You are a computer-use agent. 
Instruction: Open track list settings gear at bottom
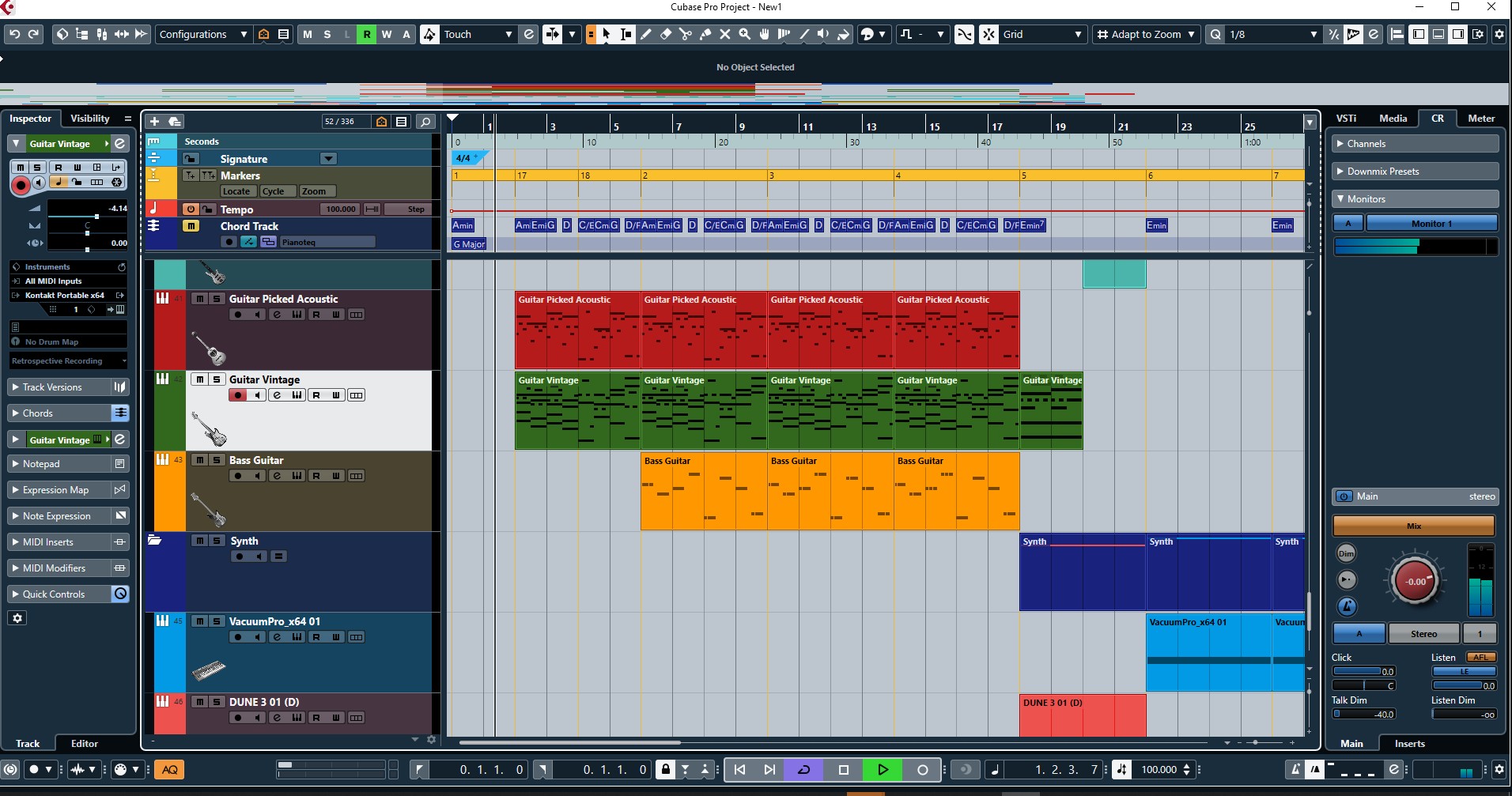click(431, 740)
